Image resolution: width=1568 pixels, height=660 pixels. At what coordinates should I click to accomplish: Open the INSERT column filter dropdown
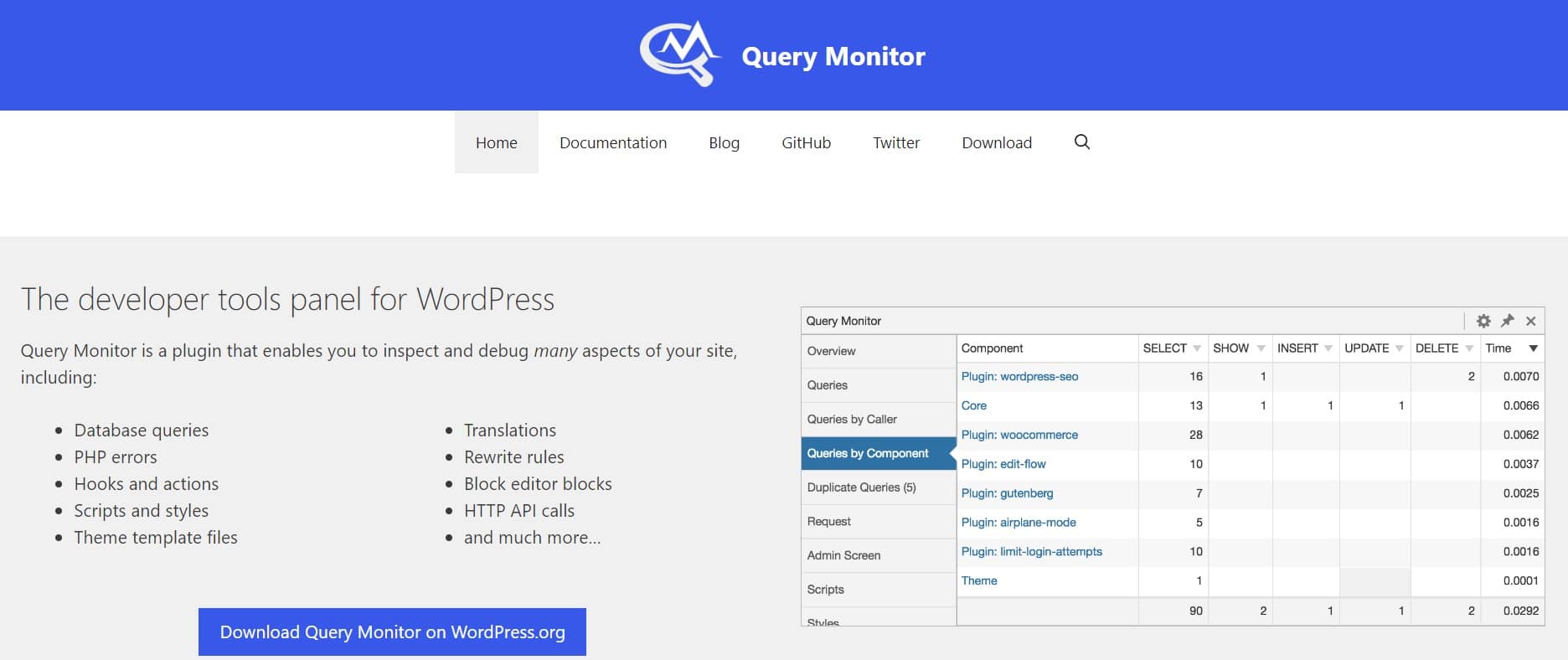(x=1328, y=348)
